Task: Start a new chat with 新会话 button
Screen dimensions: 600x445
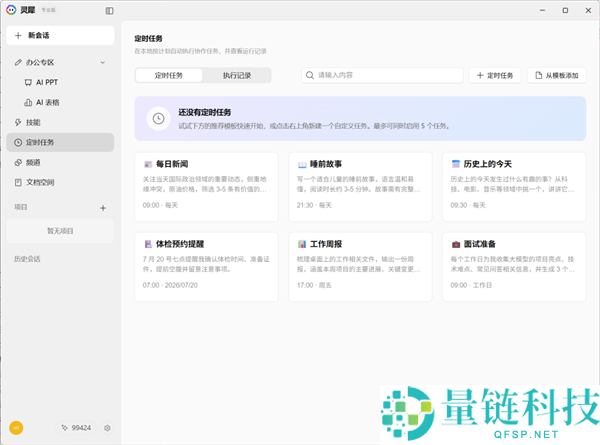Action: [60, 36]
